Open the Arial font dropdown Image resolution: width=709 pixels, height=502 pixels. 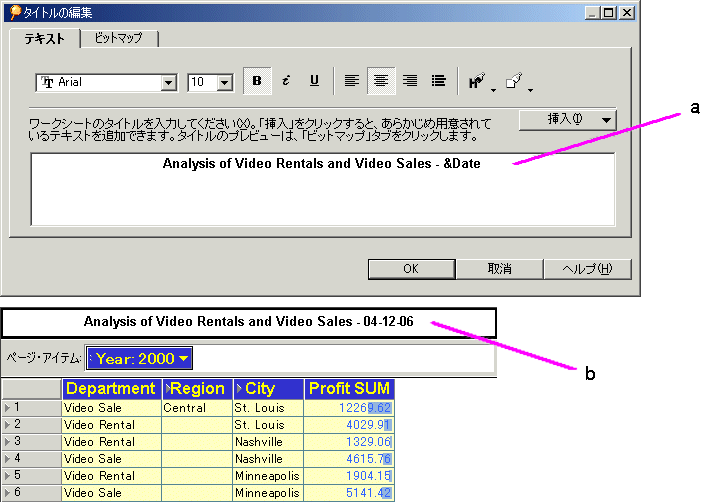(x=169, y=83)
